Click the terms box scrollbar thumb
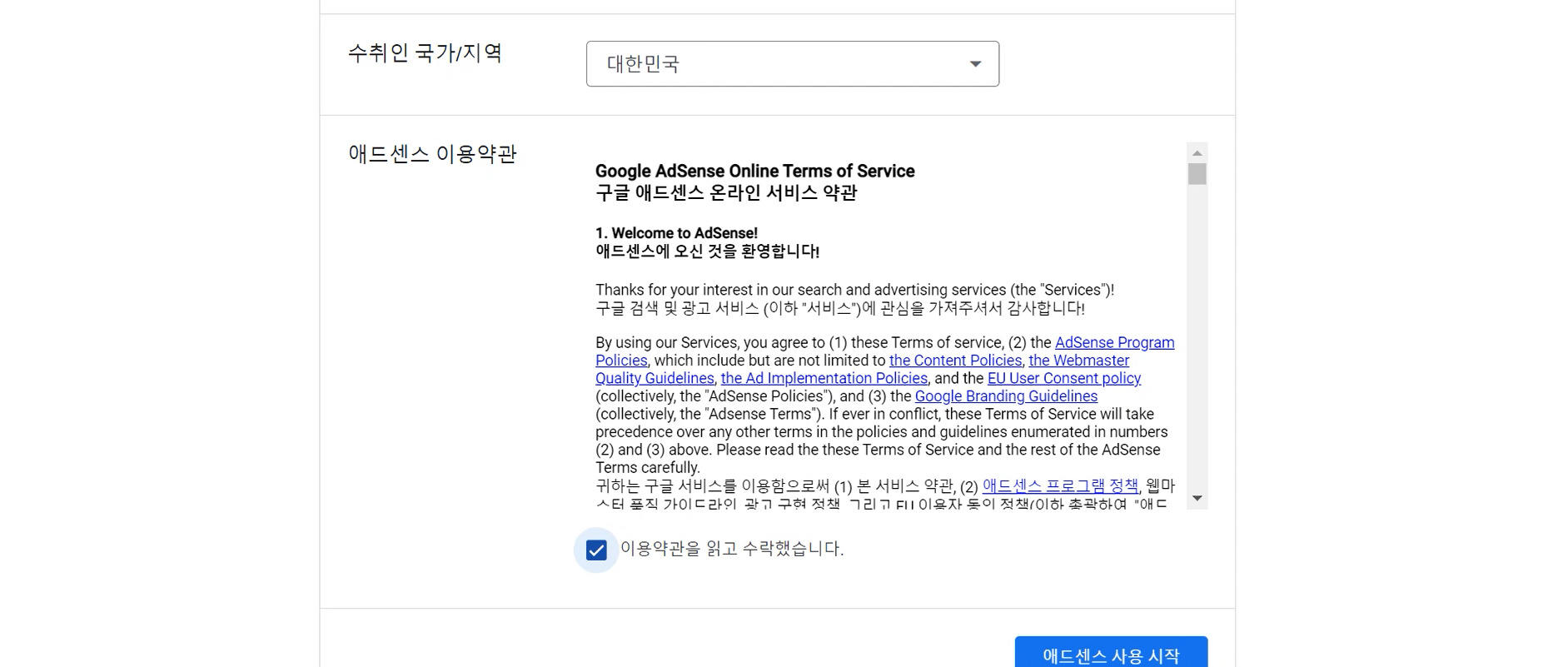Viewport: 1568px width, 667px height. [1197, 174]
